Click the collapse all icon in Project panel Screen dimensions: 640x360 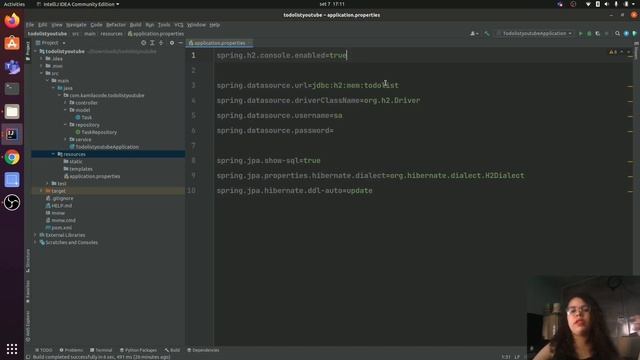point(161,42)
